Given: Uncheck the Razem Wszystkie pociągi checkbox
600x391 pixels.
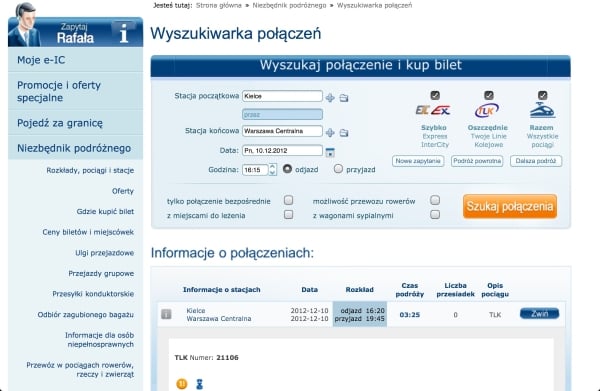Looking at the screenshot, I should pos(543,95).
